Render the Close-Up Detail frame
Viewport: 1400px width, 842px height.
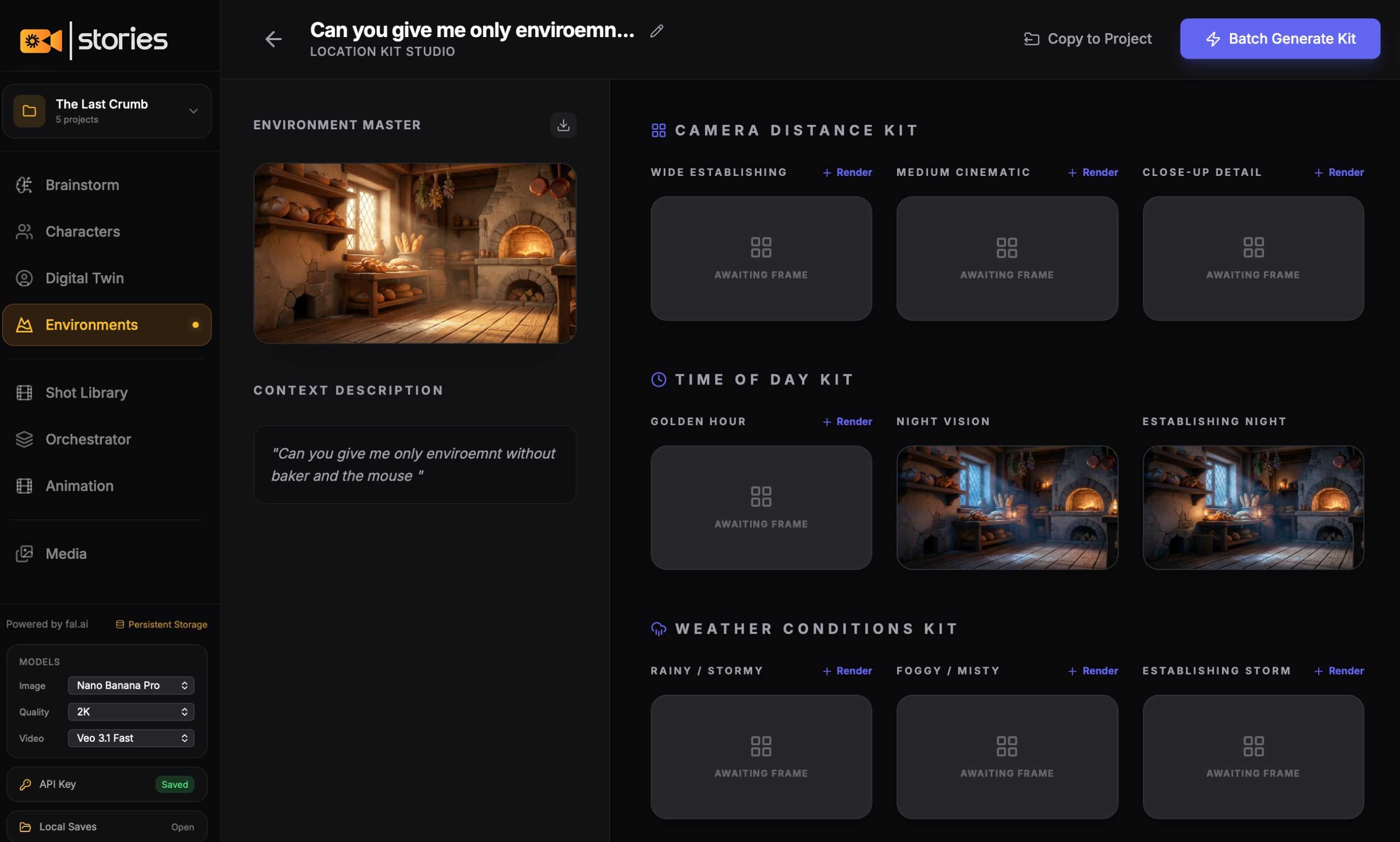click(1339, 172)
